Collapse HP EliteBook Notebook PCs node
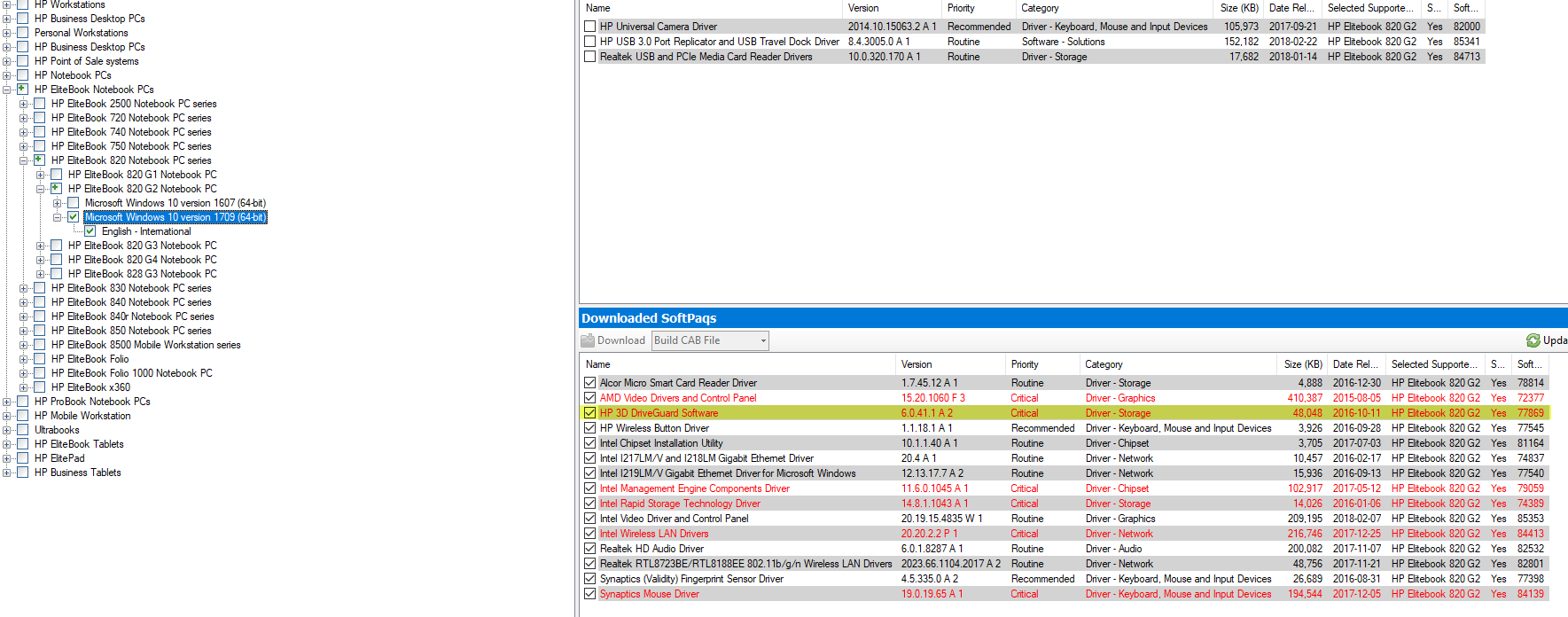Viewport: 1568px width, 617px height. pos(7,90)
